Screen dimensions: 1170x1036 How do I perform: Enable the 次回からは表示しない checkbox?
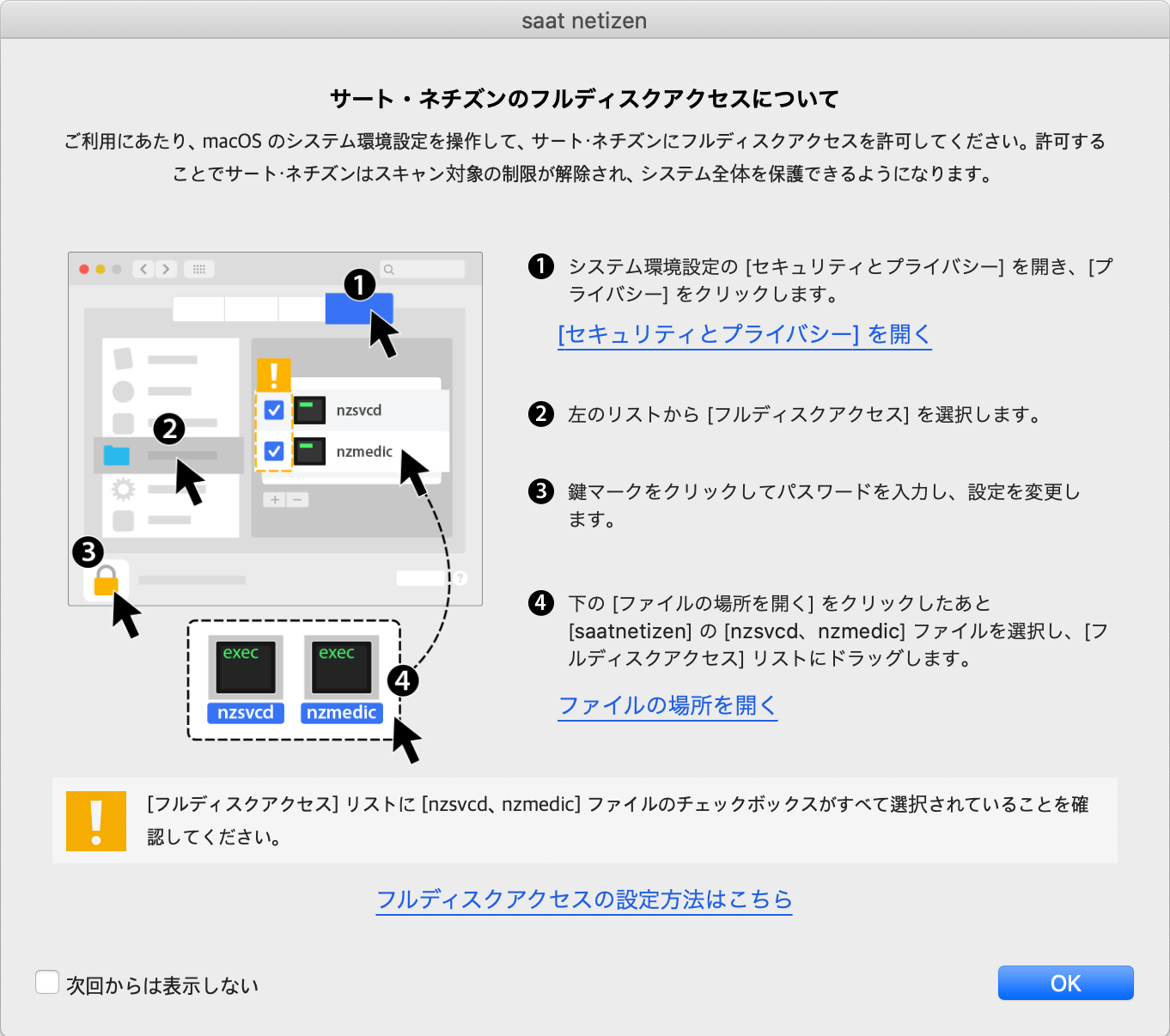point(47,982)
